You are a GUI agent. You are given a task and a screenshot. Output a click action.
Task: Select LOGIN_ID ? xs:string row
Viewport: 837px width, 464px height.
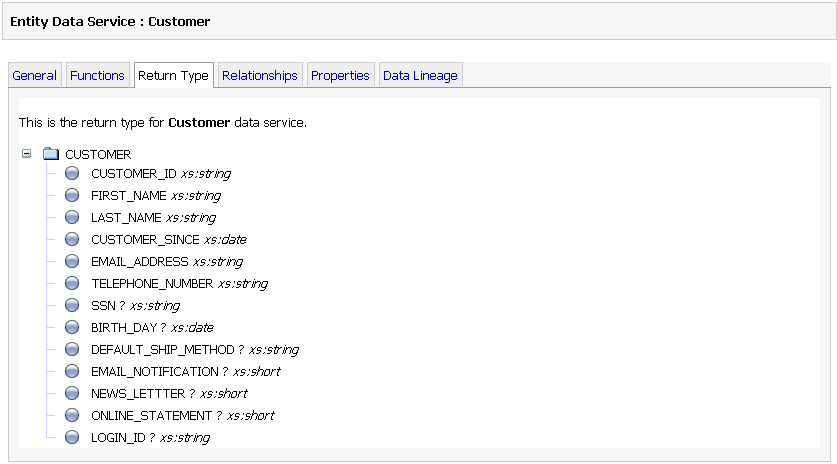pyautogui.click(x=151, y=437)
